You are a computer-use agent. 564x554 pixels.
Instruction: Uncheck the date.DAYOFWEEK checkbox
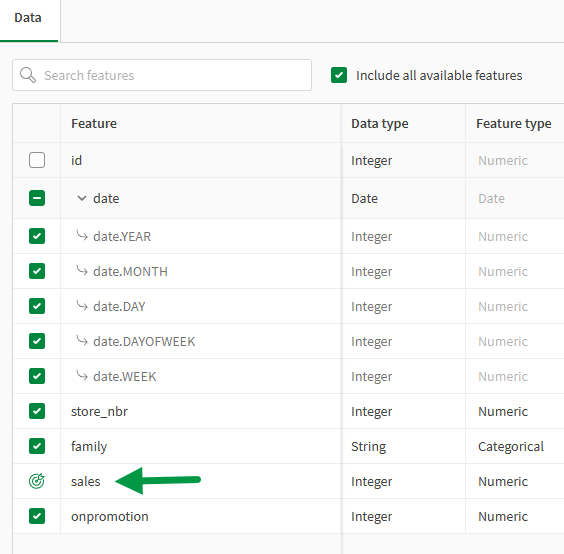tap(37, 341)
